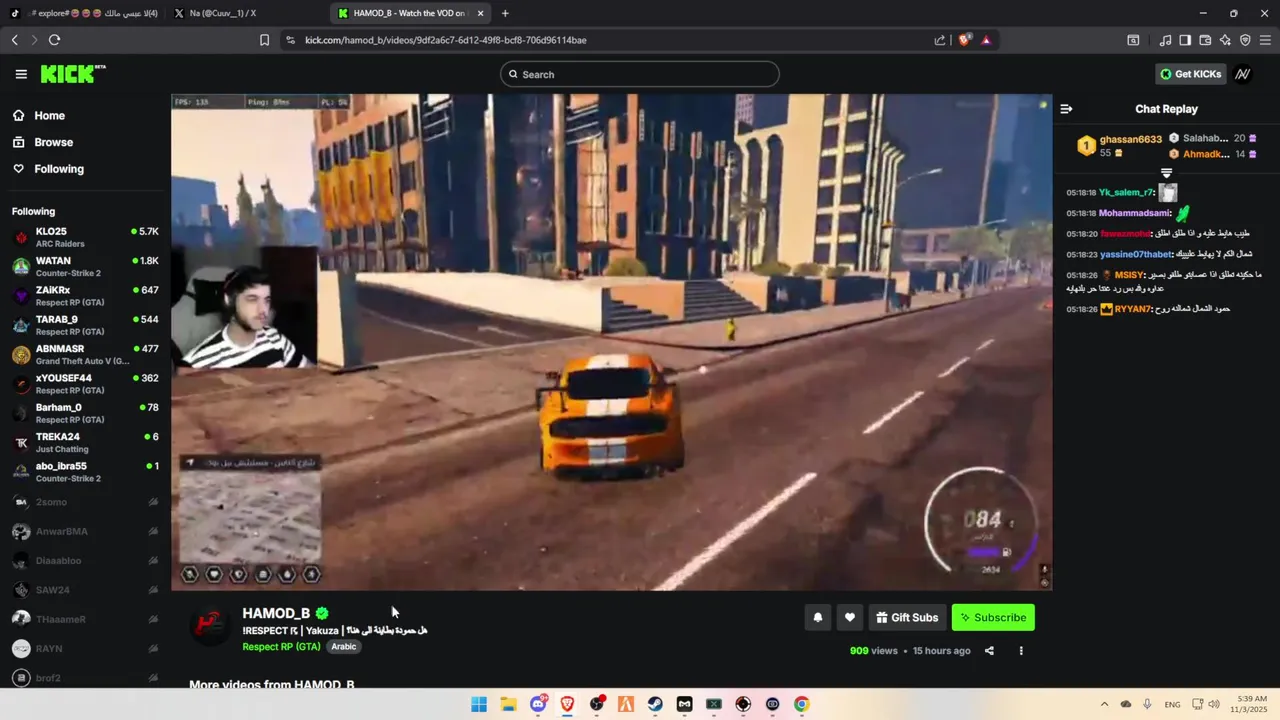Open WATAN channel in Following list

[x=85, y=266]
